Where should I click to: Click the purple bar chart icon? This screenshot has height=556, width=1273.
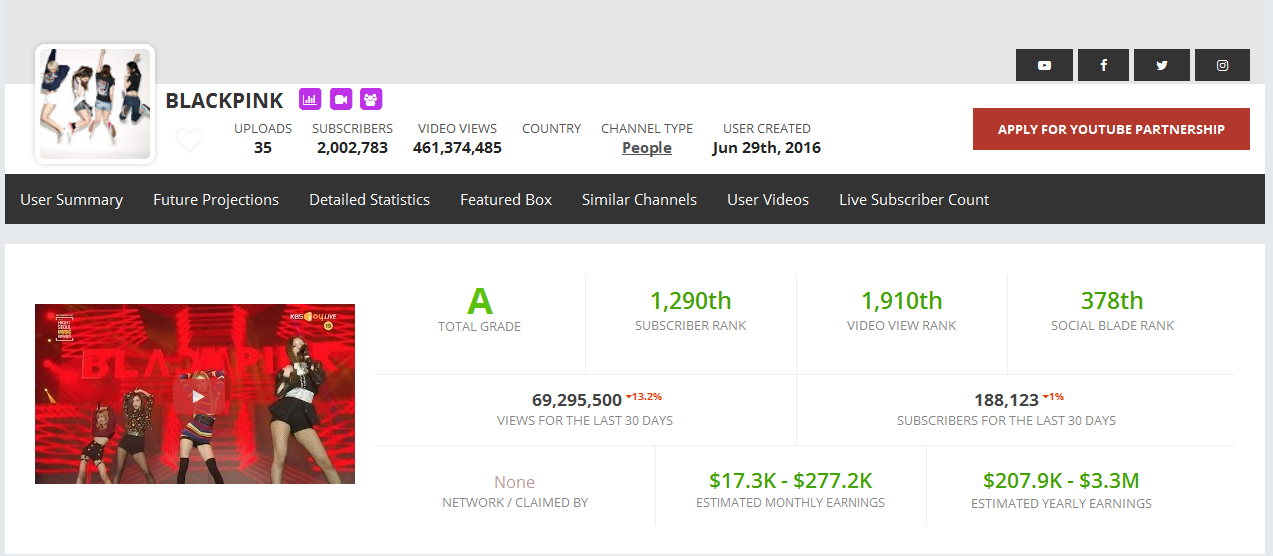coord(310,99)
